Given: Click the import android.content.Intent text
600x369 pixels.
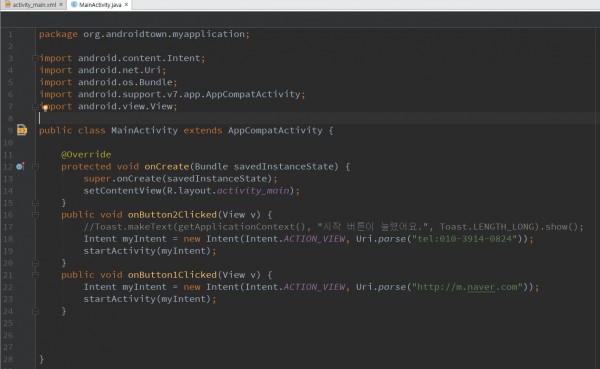Looking at the screenshot, I should 122,58.
